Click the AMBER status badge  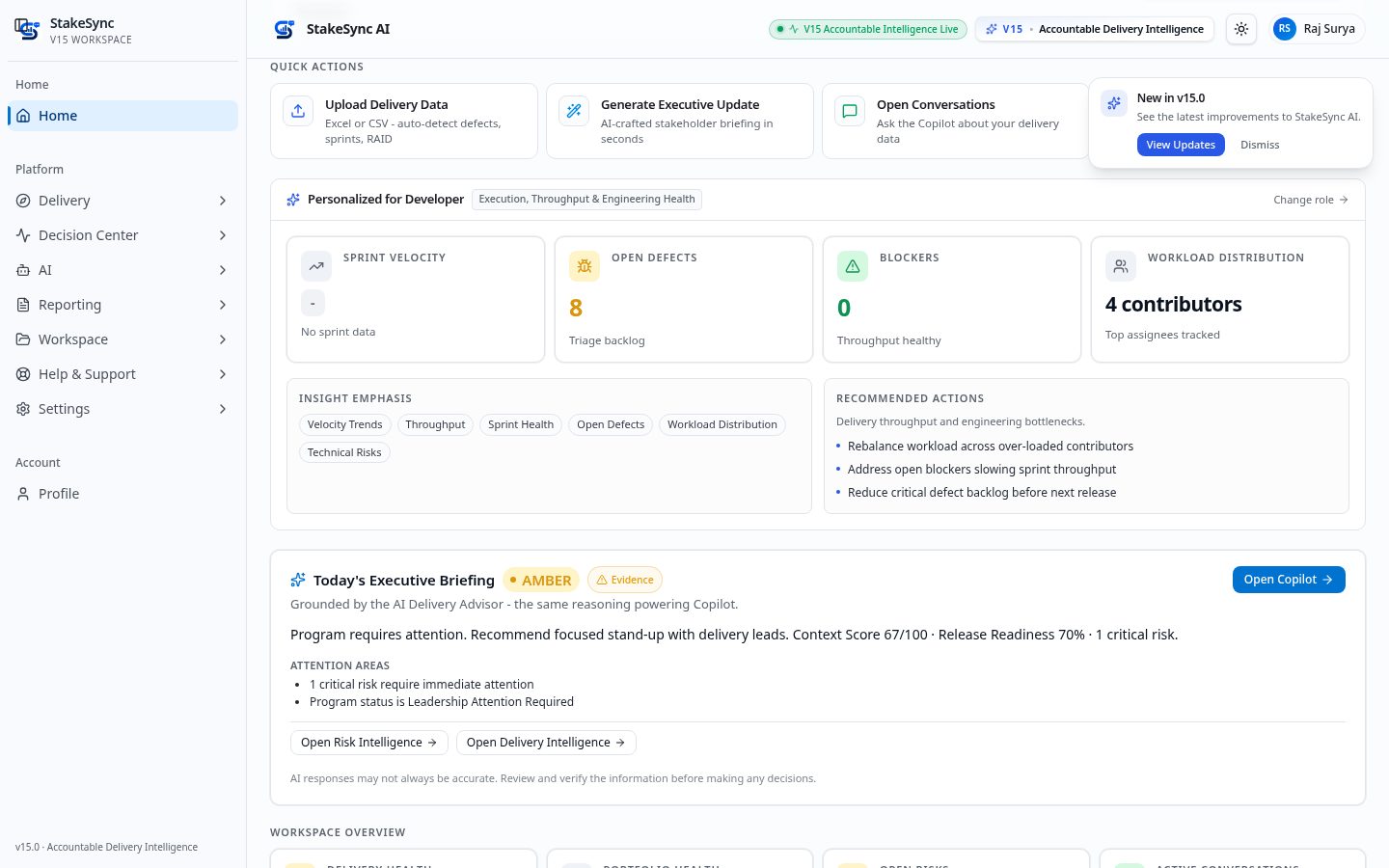[x=541, y=580]
